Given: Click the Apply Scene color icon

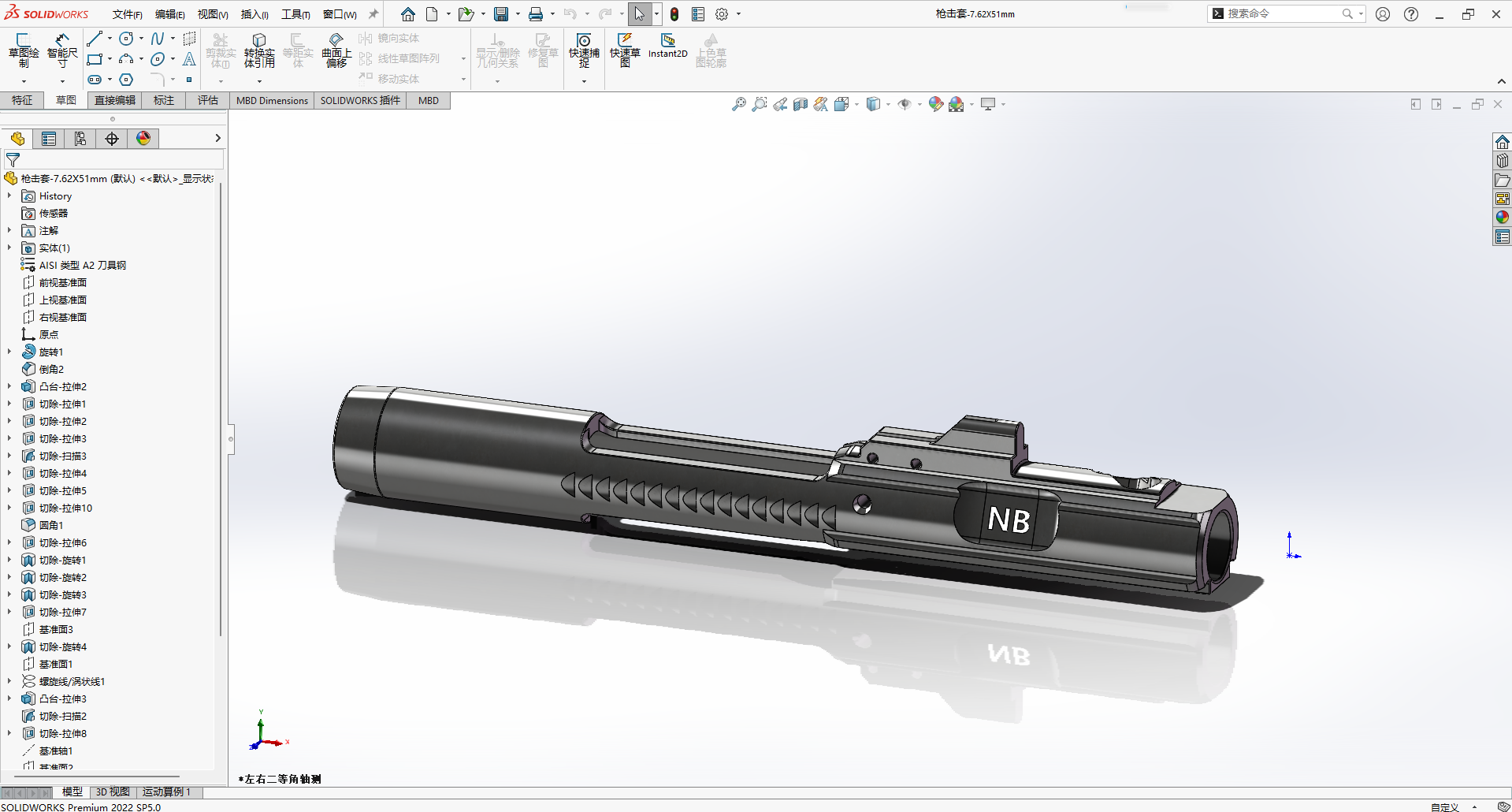Looking at the screenshot, I should [957, 104].
